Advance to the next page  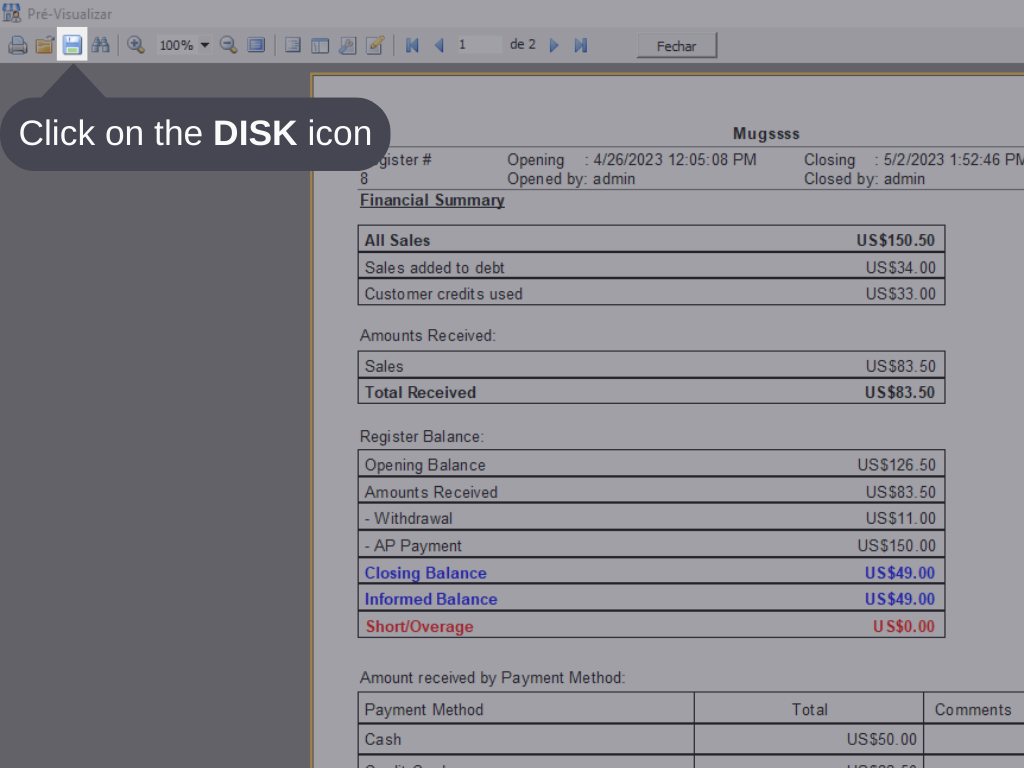point(554,45)
